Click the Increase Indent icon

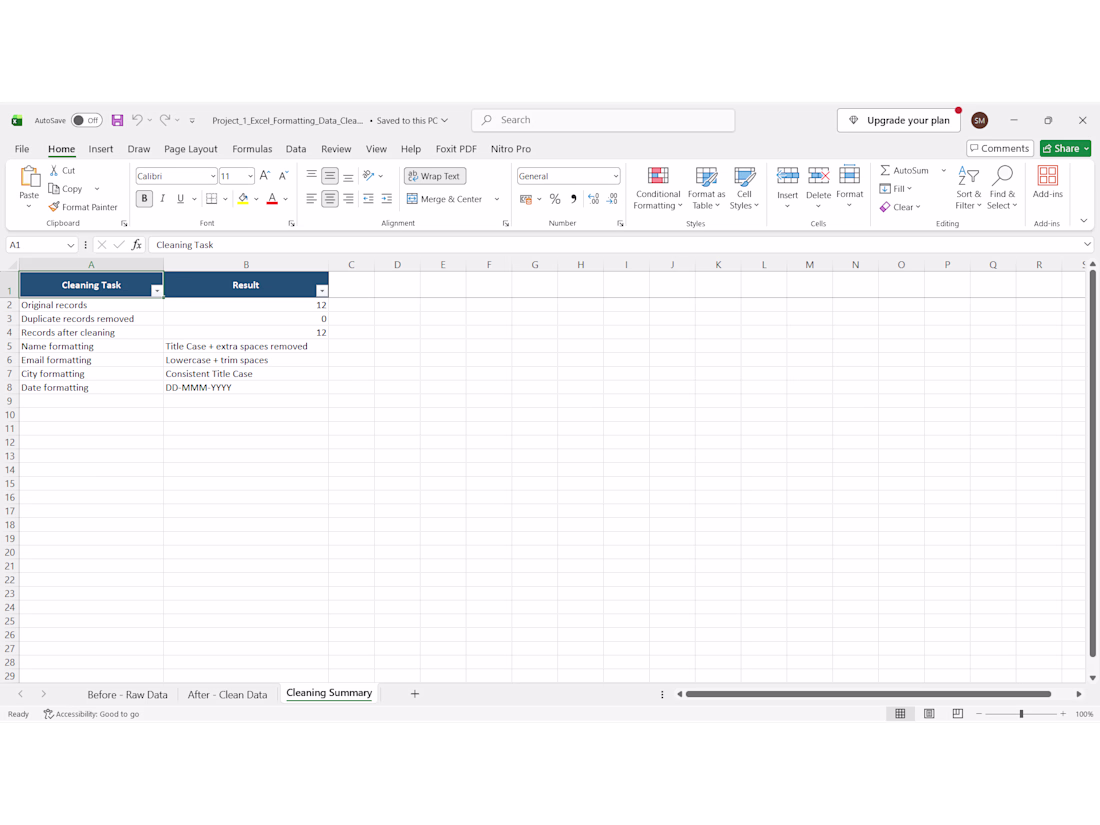[387, 199]
